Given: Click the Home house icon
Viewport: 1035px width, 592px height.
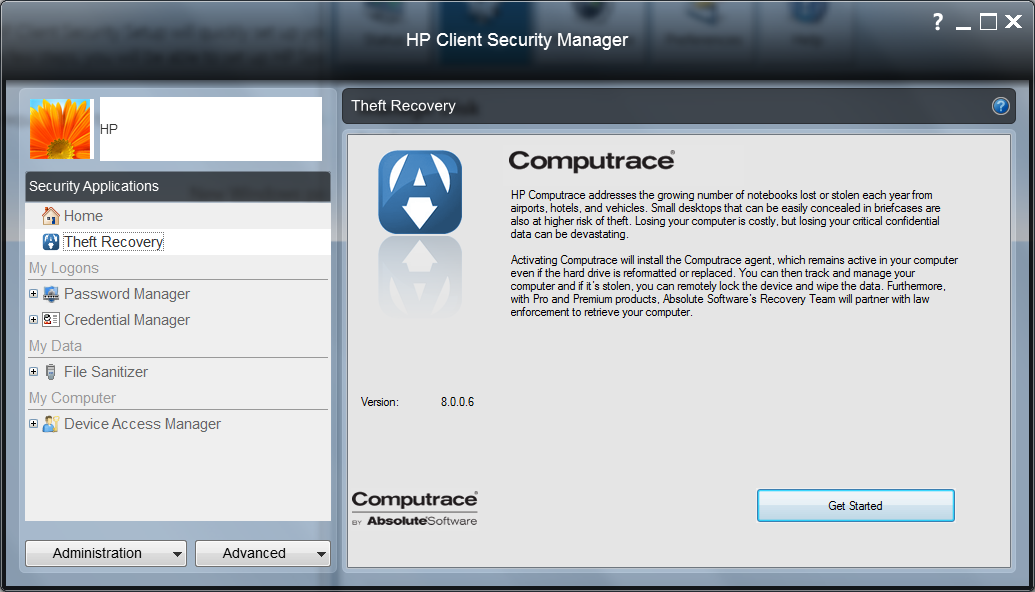Looking at the screenshot, I should tap(51, 216).
